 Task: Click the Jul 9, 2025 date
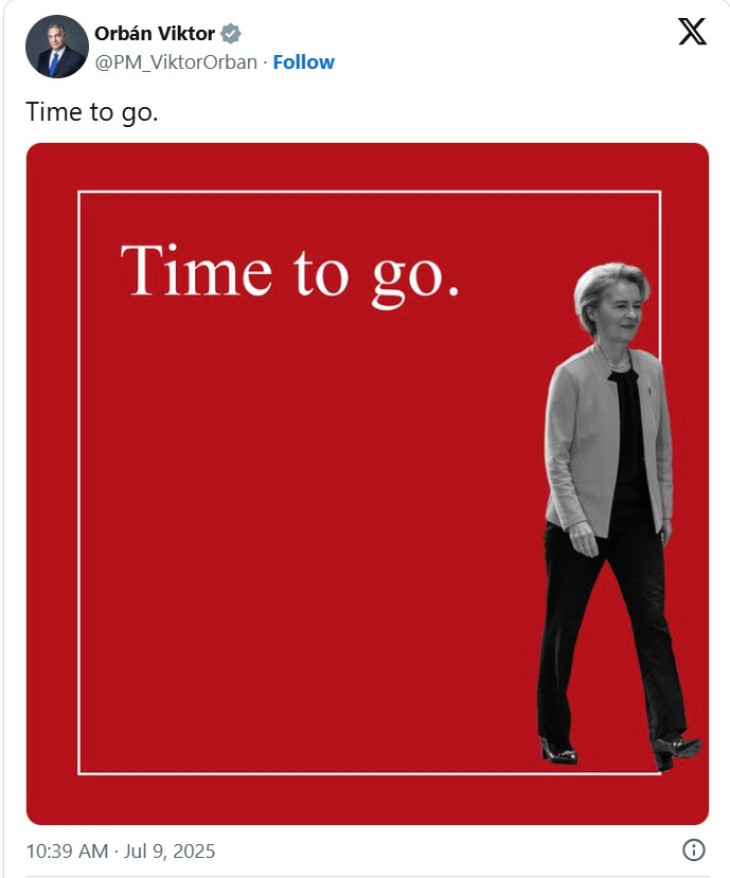(x=169, y=851)
